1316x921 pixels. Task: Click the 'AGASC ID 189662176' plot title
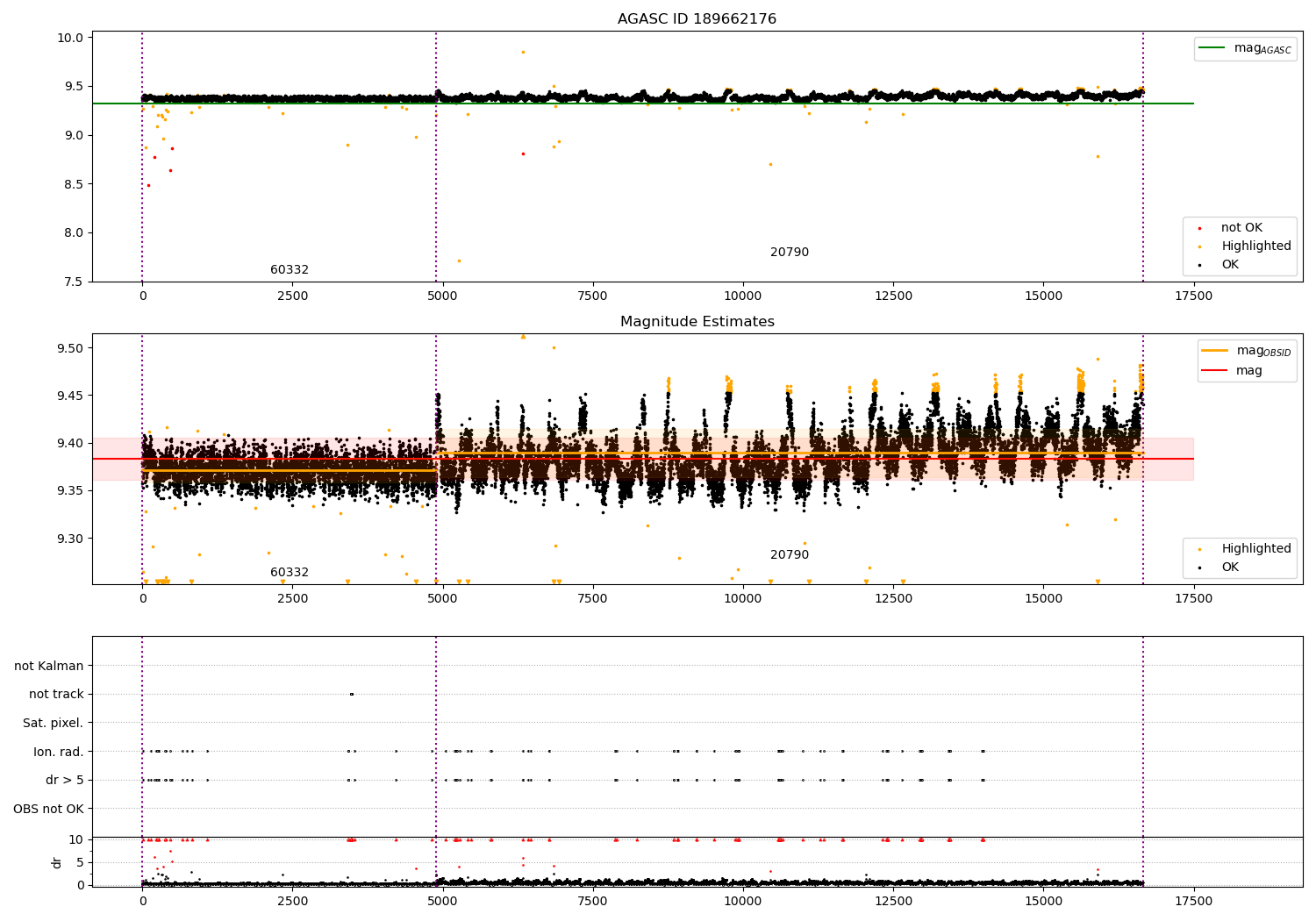click(697, 19)
